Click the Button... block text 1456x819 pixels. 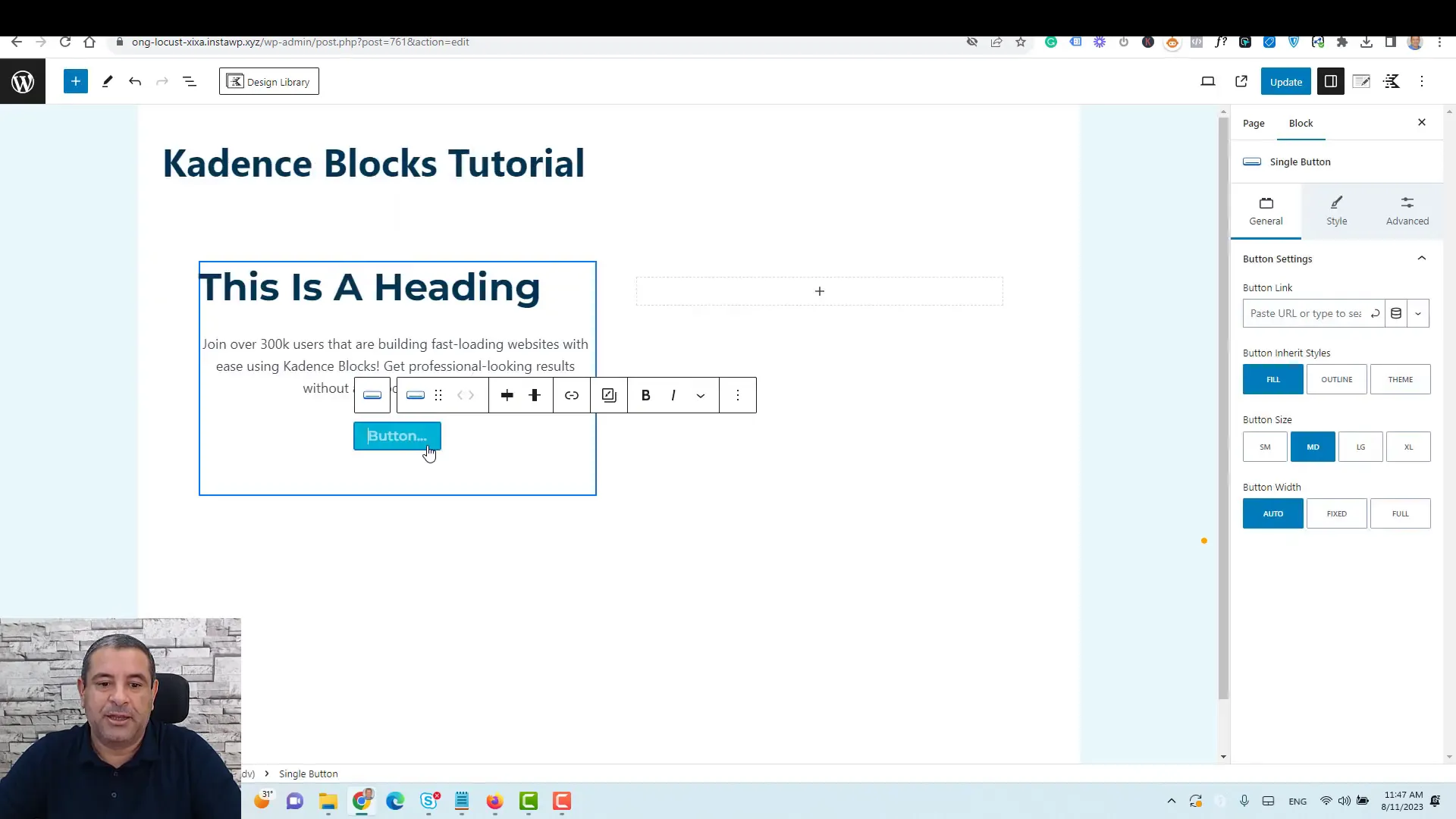point(397,436)
